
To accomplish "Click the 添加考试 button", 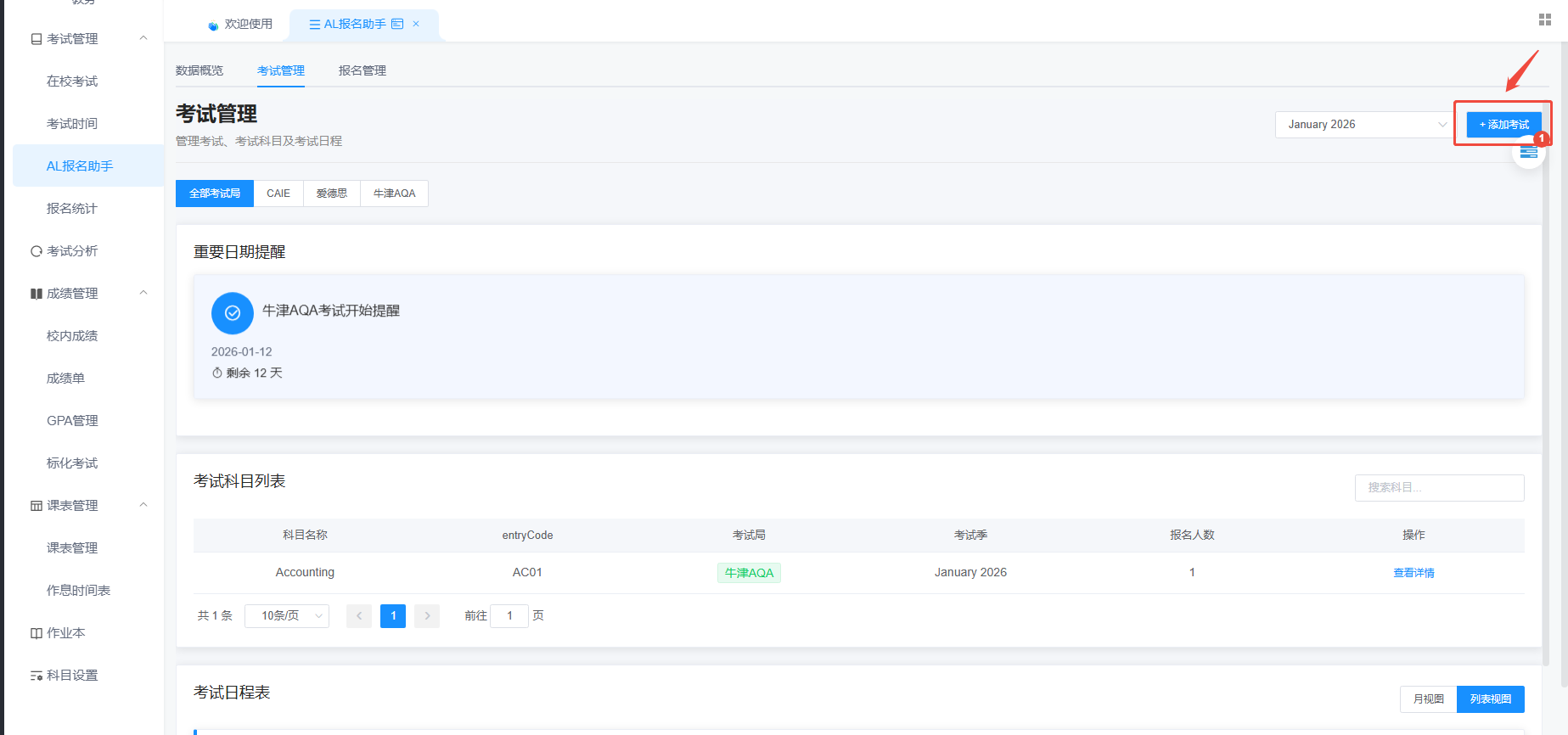I will pos(1503,125).
